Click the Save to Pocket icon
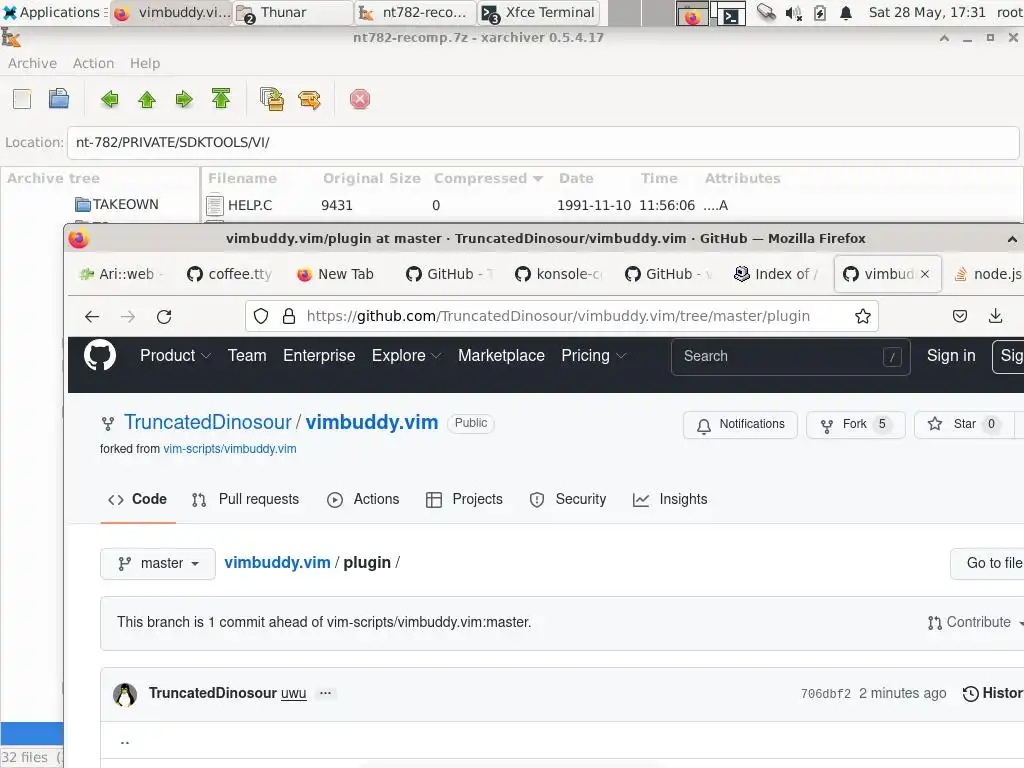Viewport: 1024px width, 768px height. [959, 317]
